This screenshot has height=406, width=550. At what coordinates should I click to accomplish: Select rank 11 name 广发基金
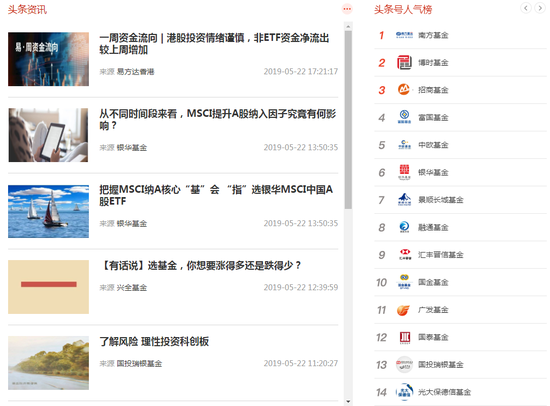[x=433, y=310]
